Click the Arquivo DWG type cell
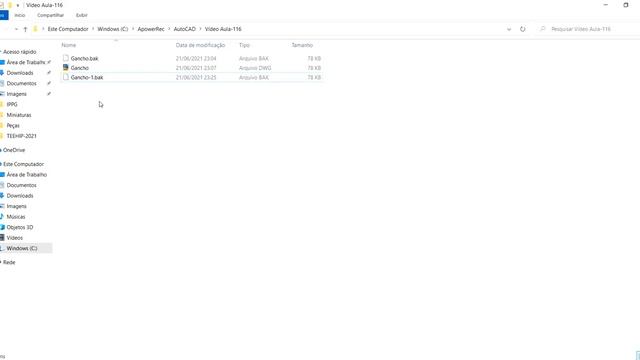Image resolution: width=640 pixels, height=360 pixels. (x=255, y=68)
